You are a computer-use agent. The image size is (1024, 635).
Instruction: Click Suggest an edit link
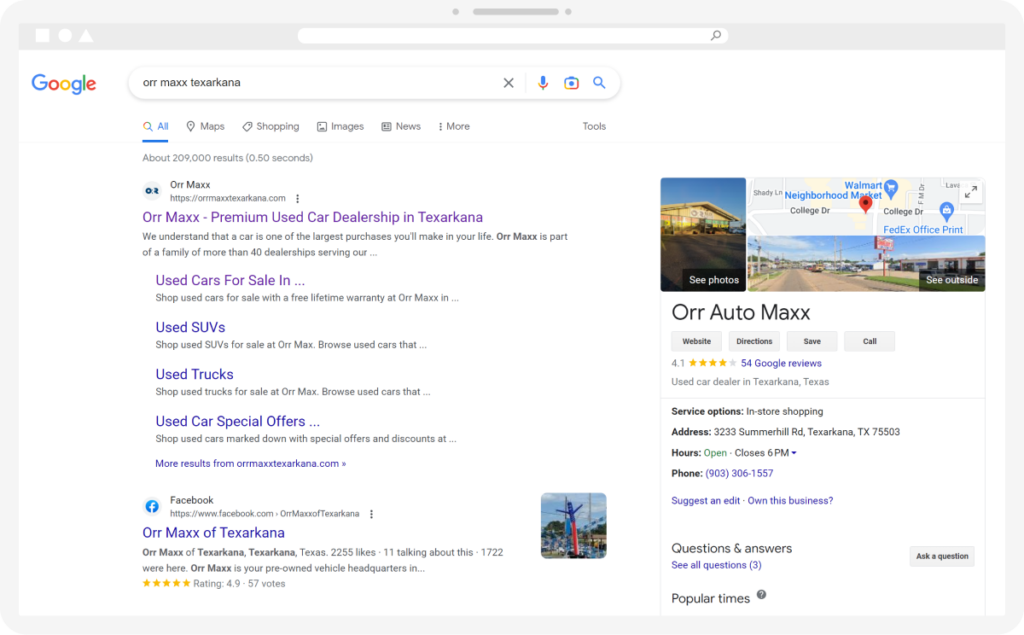tap(705, 501)
